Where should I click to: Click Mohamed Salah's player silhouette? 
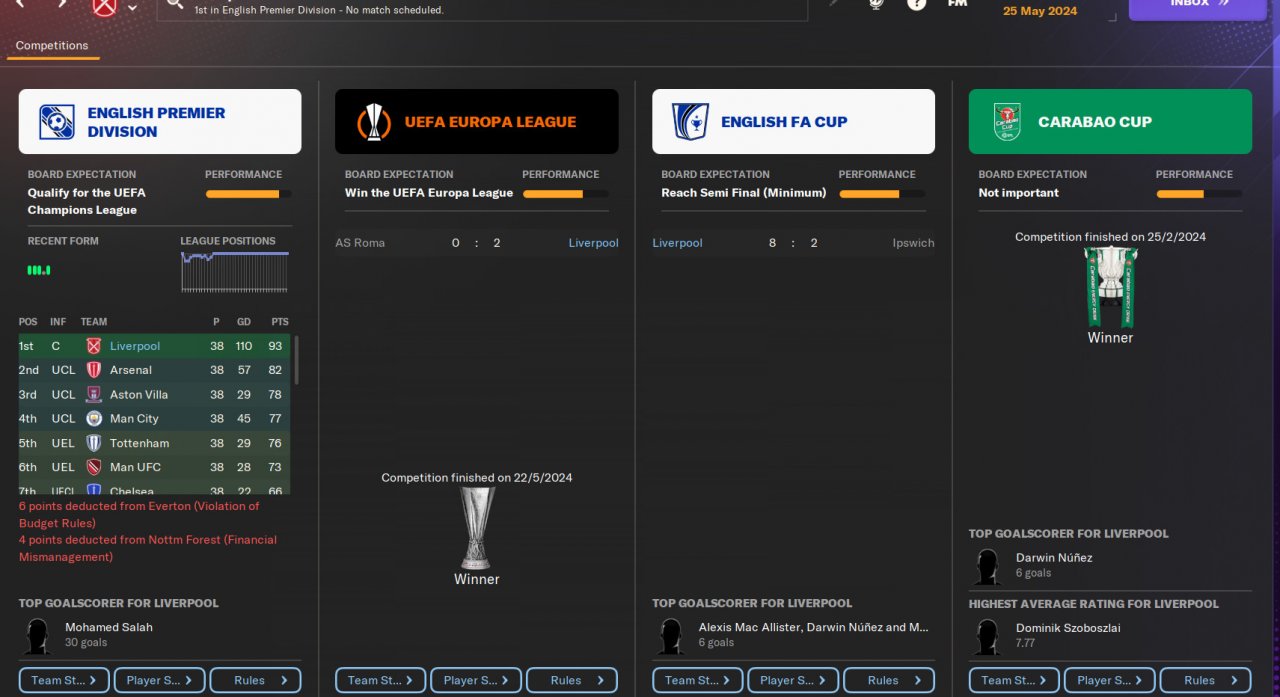pyautogui.click(x=38, y=636)
